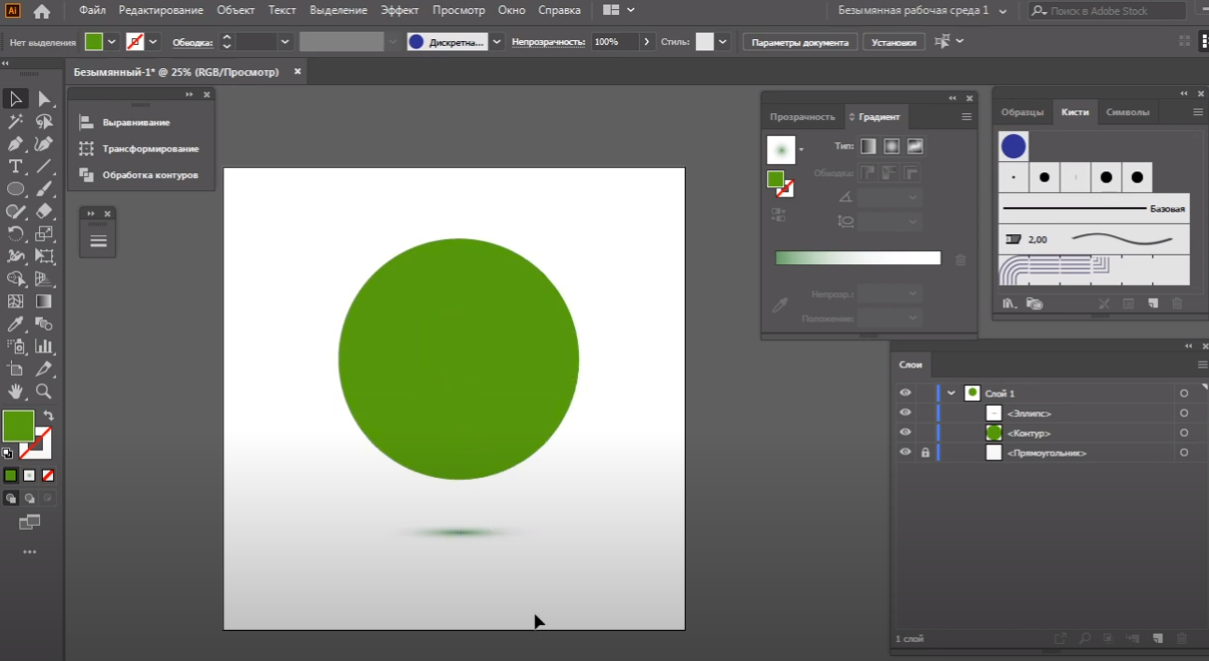Click the Home icon in top bar
This screenshot has width=1209, height=661.
tap(41, 11)
